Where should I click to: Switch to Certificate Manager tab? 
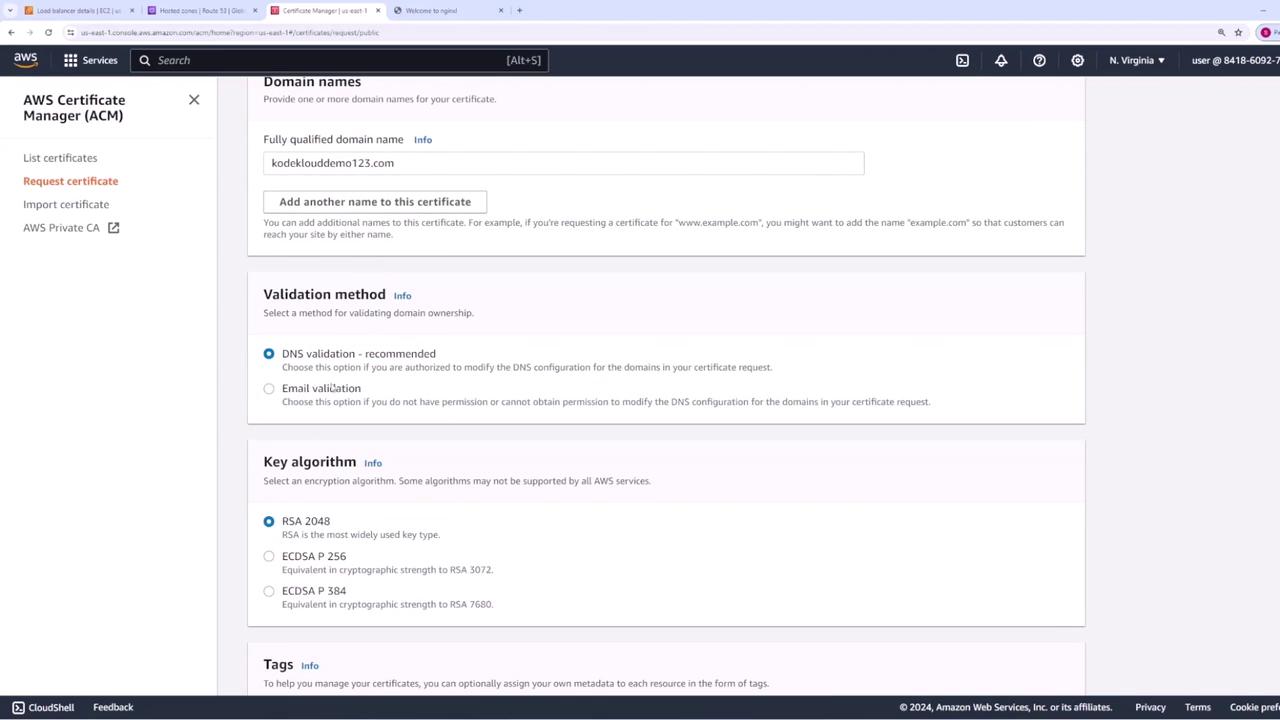325,11
